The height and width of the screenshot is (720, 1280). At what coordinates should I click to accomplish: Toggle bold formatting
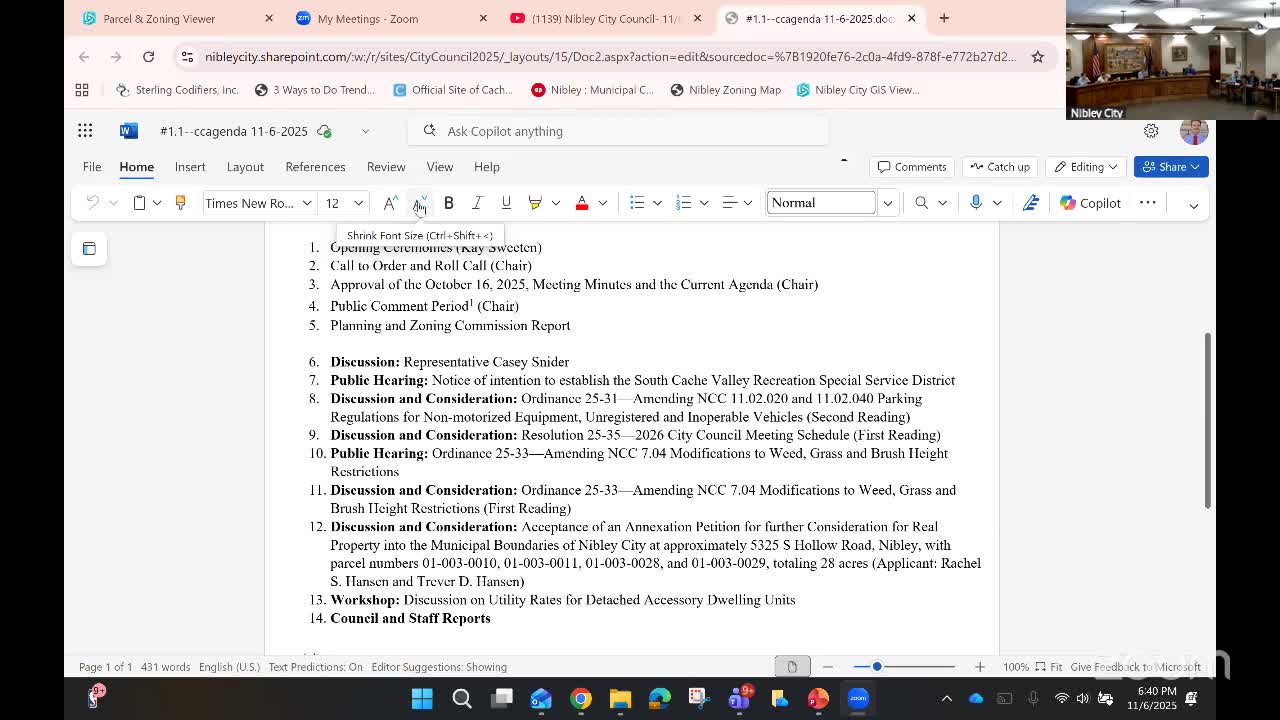(x=449, y=203)
